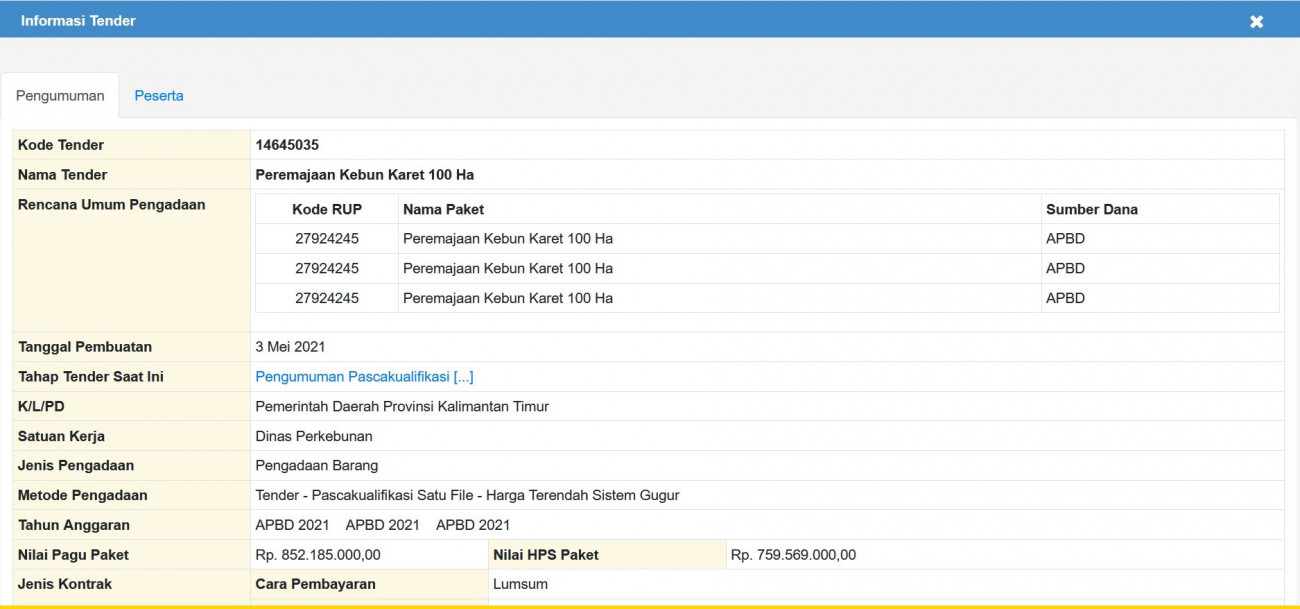Click the creation date 3 Mei 2021

(x=290, y=347)
